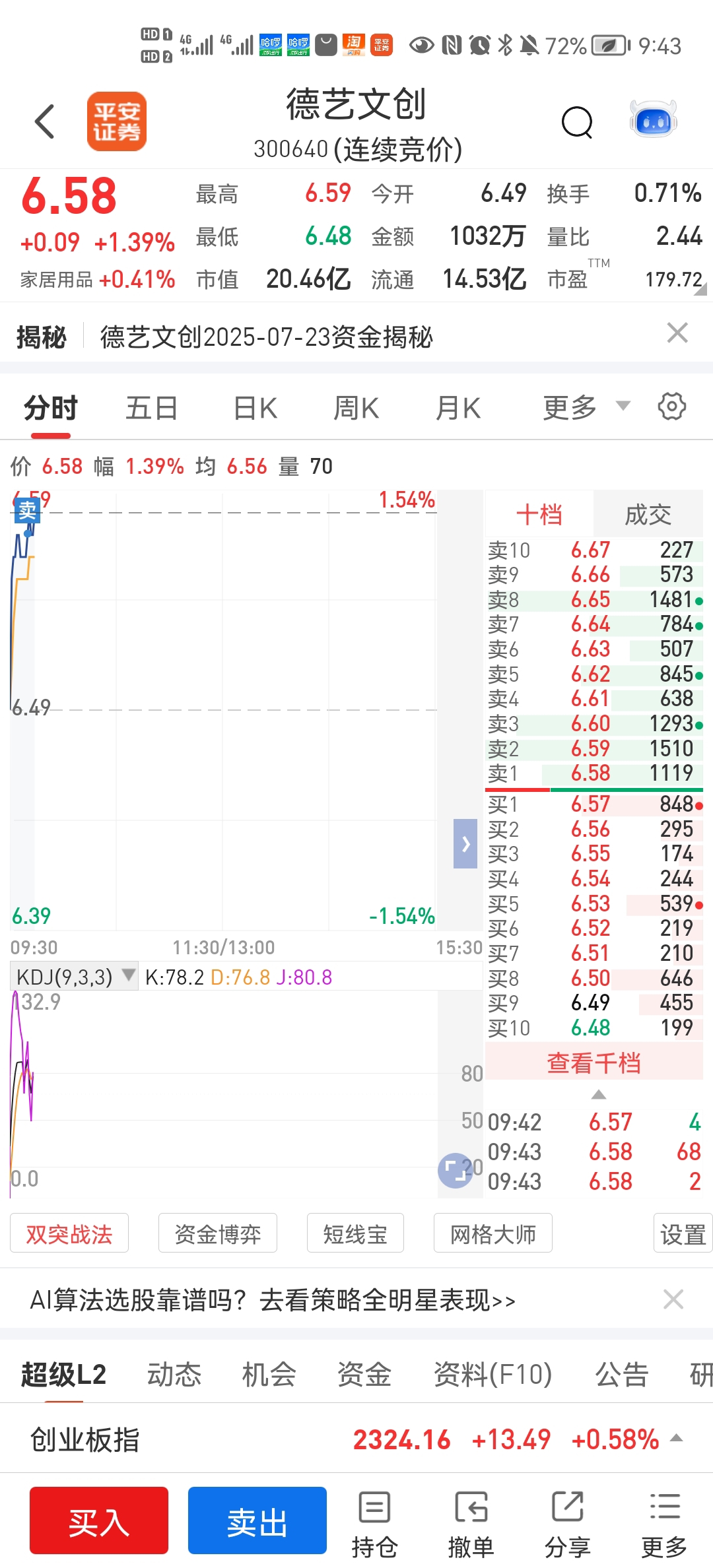
Task: Tap the 德艺文创 stock title
Action: [356, 104]
